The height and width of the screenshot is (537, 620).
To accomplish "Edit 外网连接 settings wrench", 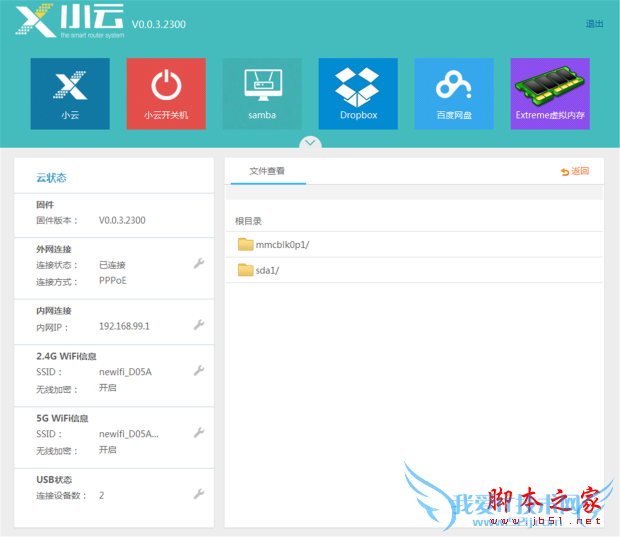I will pos(199,264).
